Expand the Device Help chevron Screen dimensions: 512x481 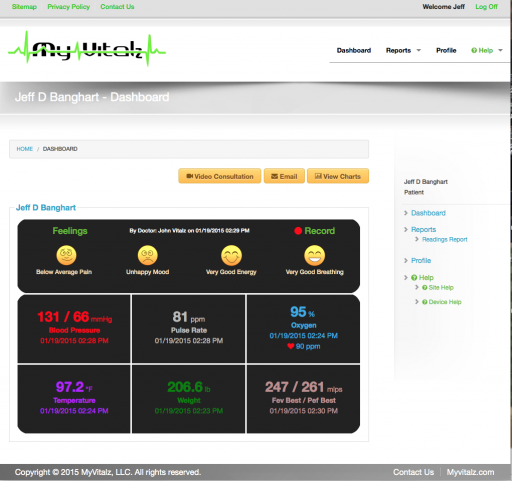tap(417, 302)
